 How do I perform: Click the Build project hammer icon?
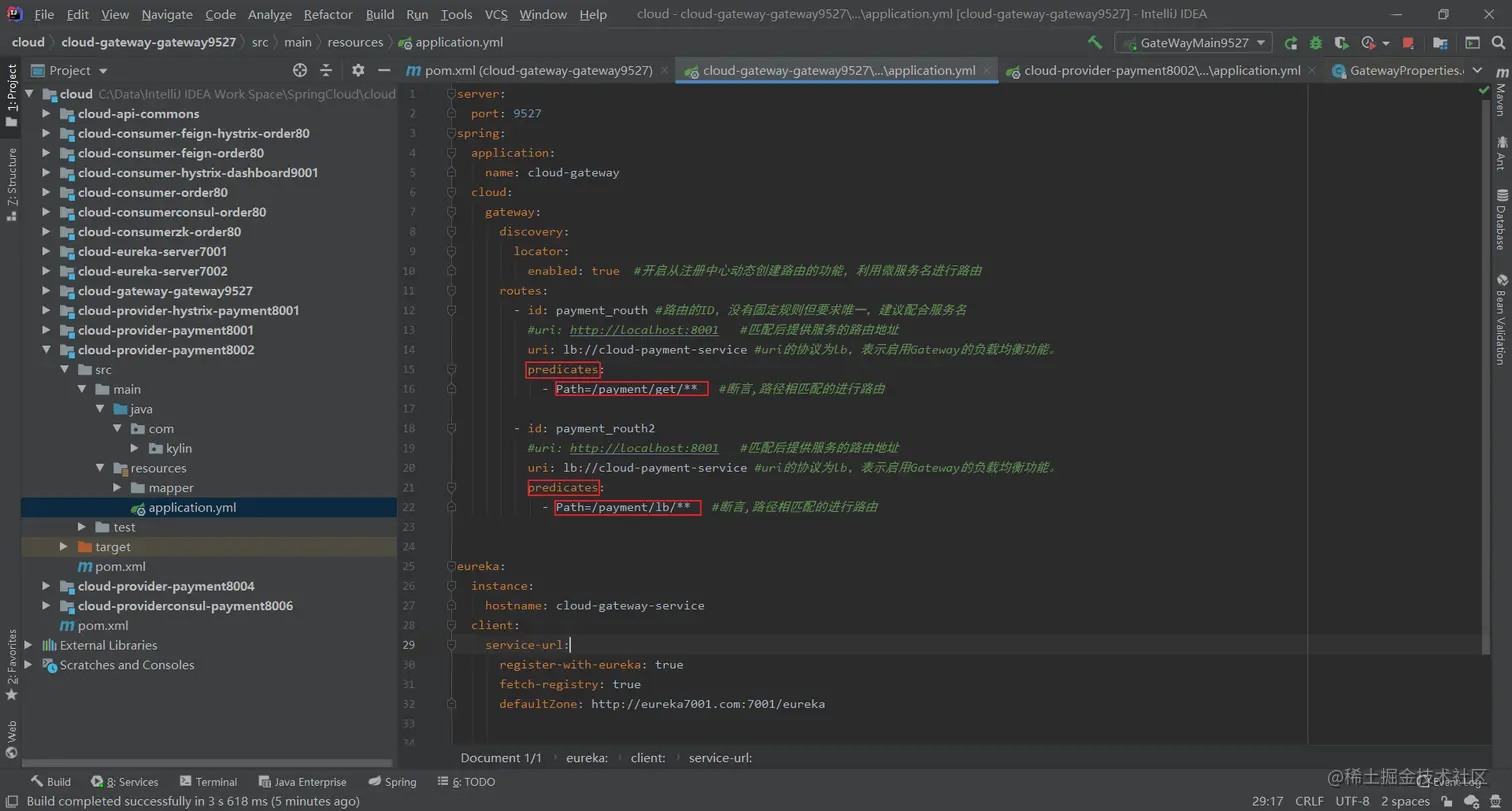pyautogui.click(x=1095, y=43)
